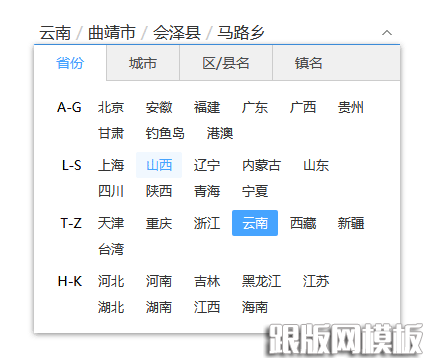Choose 江西 province

tap(207, 307)
